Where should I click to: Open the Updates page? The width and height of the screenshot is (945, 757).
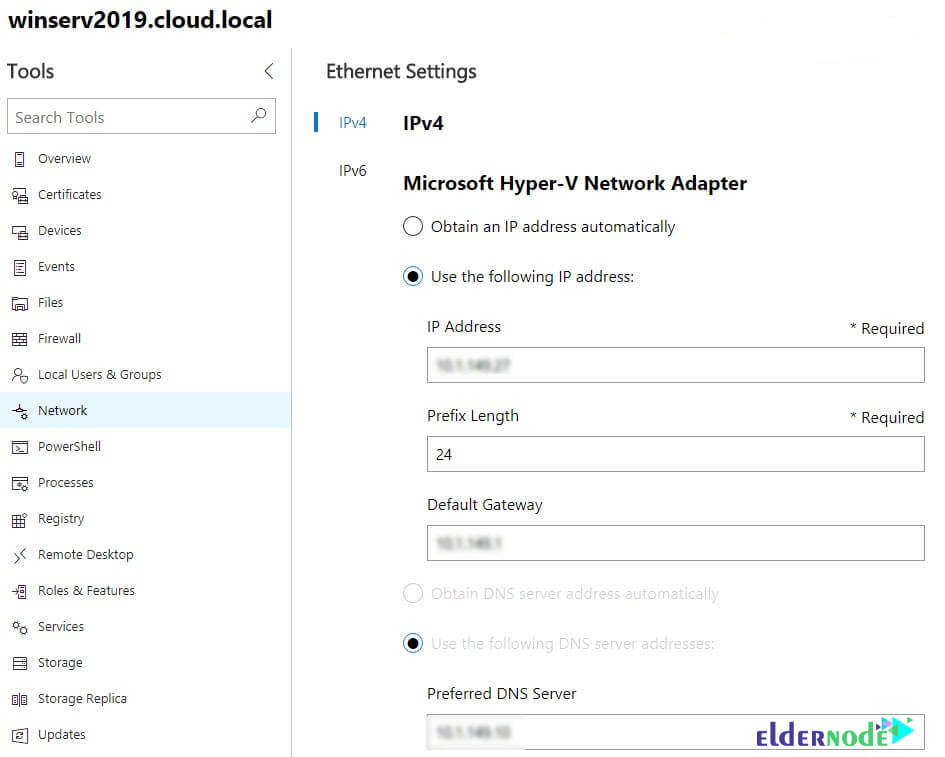(x=62, y=734)
